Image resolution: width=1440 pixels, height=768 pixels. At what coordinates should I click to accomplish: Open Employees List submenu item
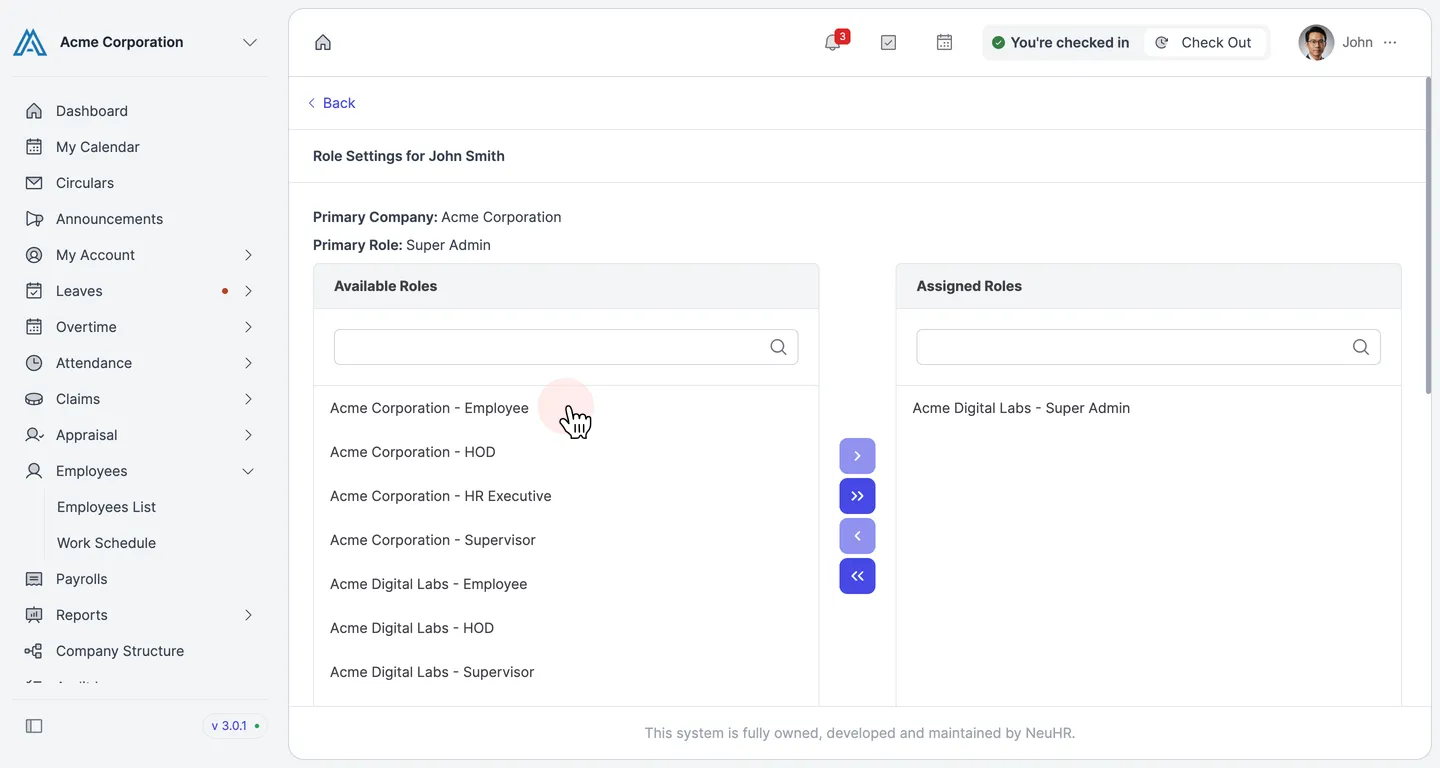(106, 507)
